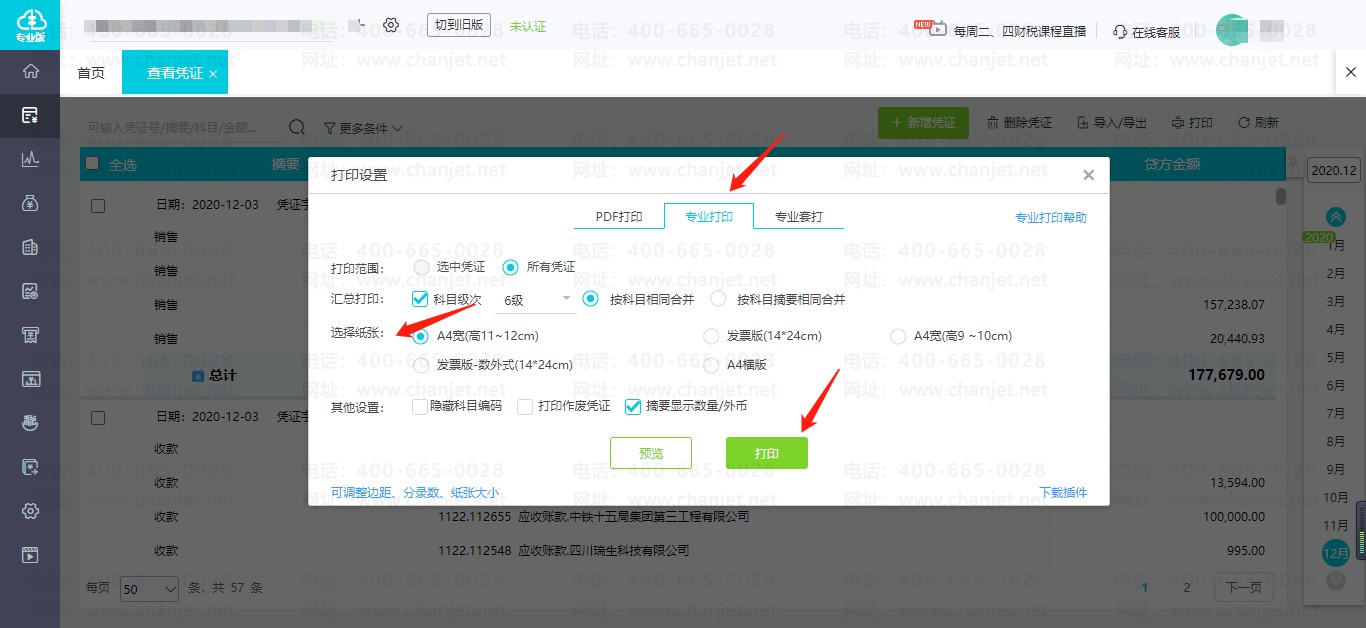The image size is (1366, 628).
Task: Open the 50 per-page dropdown
Action: coord(149,589)
